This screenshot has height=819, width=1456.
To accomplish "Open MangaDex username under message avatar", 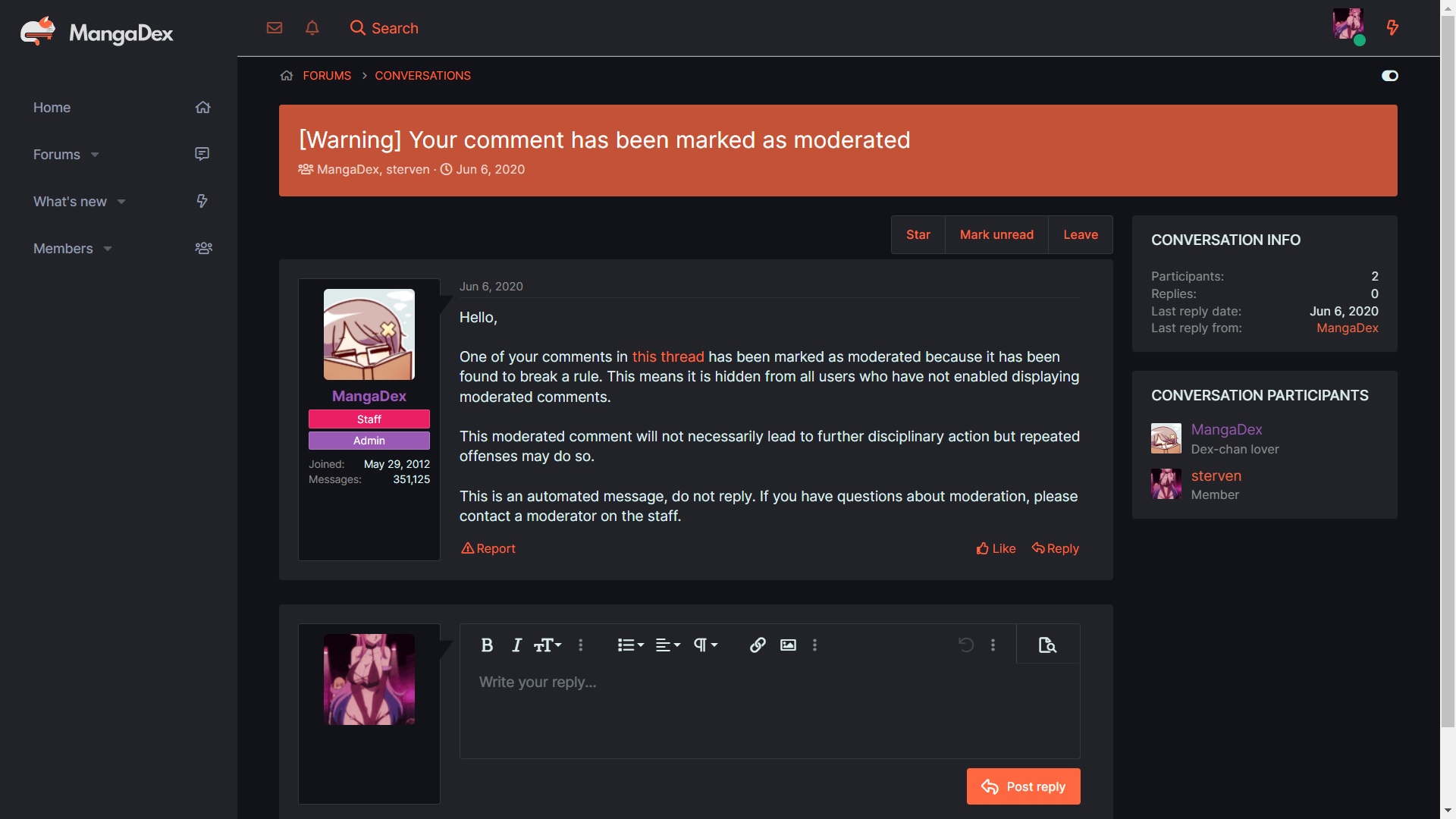I will [369, 397].
